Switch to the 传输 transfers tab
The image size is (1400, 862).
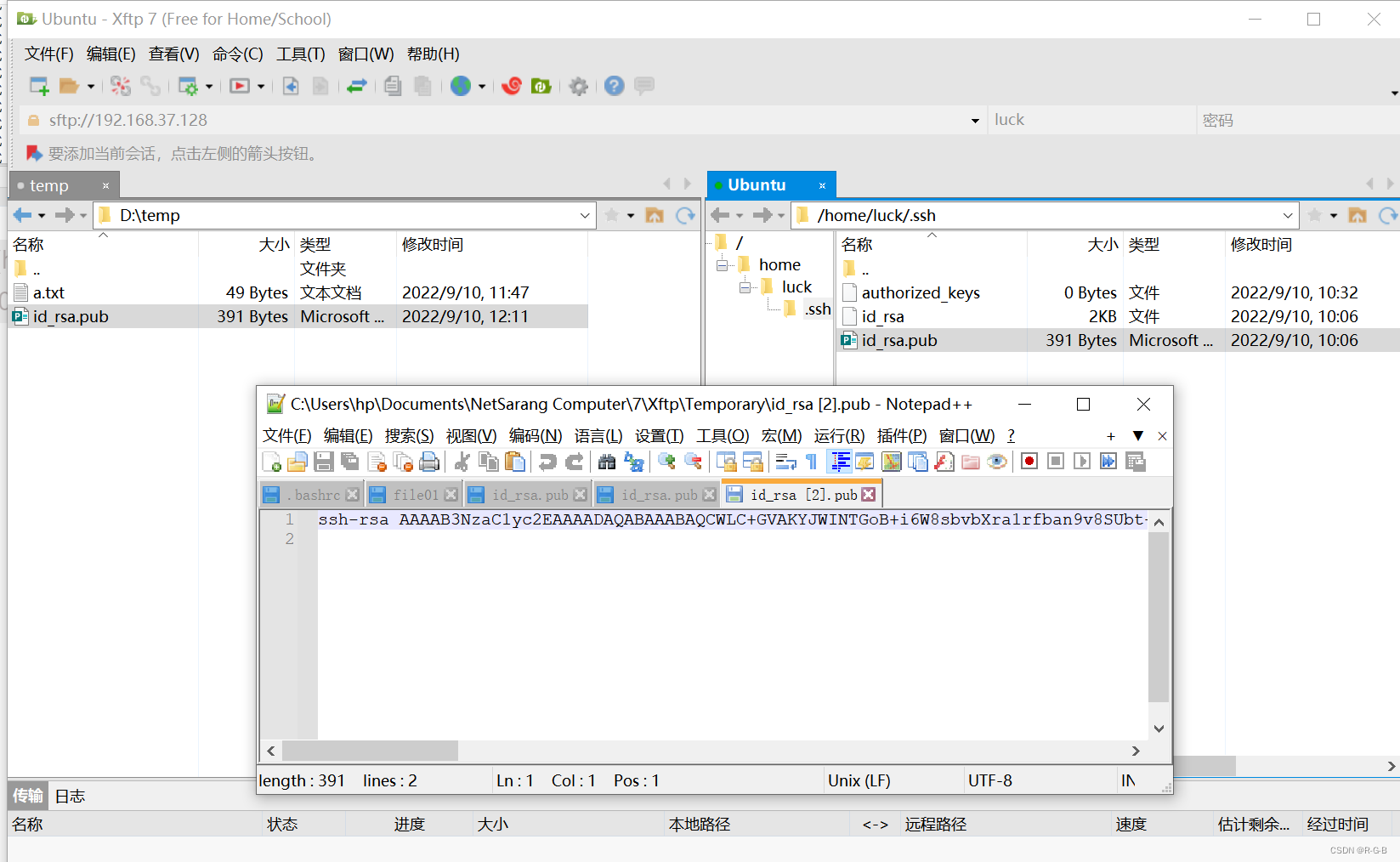click(x=28, y=796)
